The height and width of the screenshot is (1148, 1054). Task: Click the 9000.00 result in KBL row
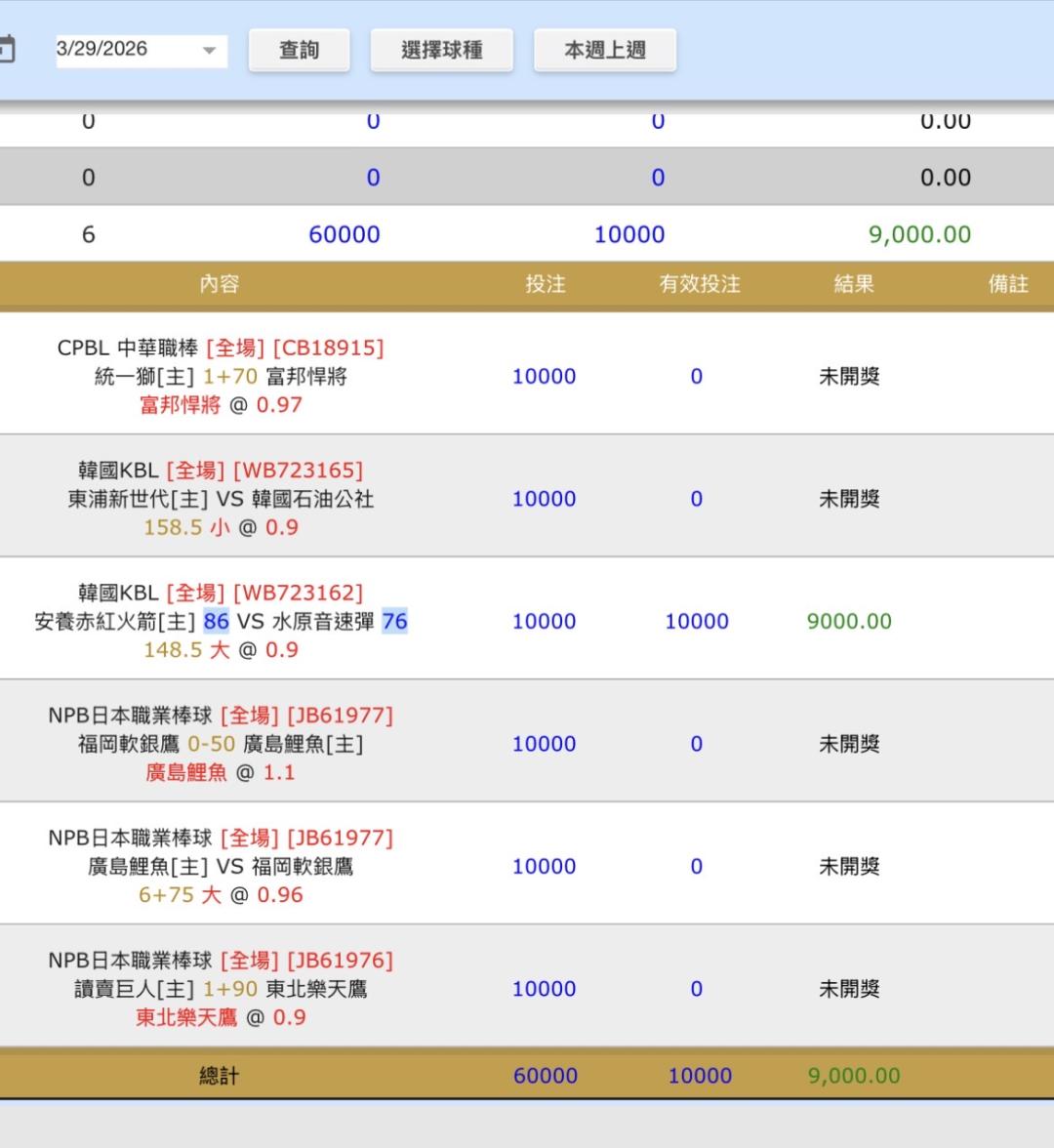pos(849,622)
